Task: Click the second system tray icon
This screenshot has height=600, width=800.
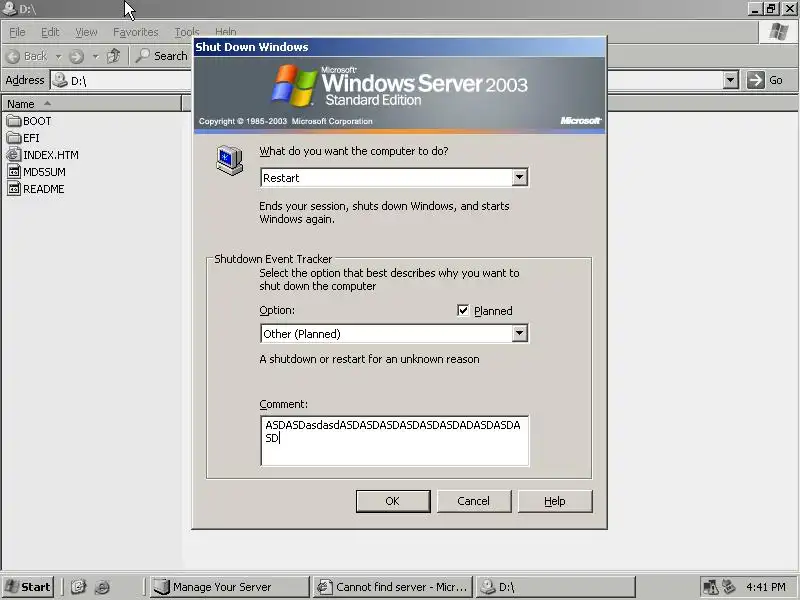Action: pyautogui.click(x=729, y=587)
